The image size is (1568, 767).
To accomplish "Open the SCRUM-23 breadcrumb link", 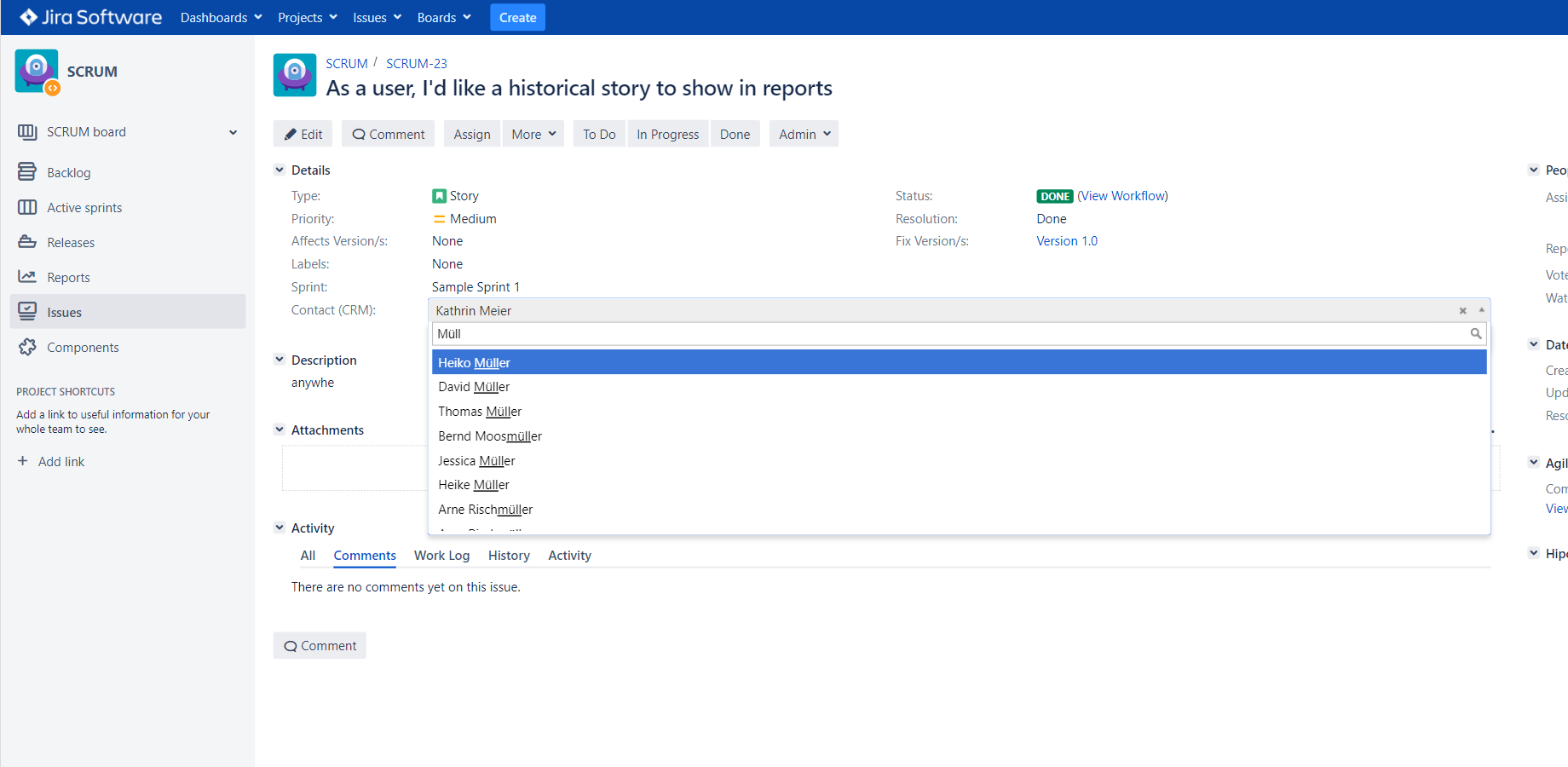I will [416, 63].
